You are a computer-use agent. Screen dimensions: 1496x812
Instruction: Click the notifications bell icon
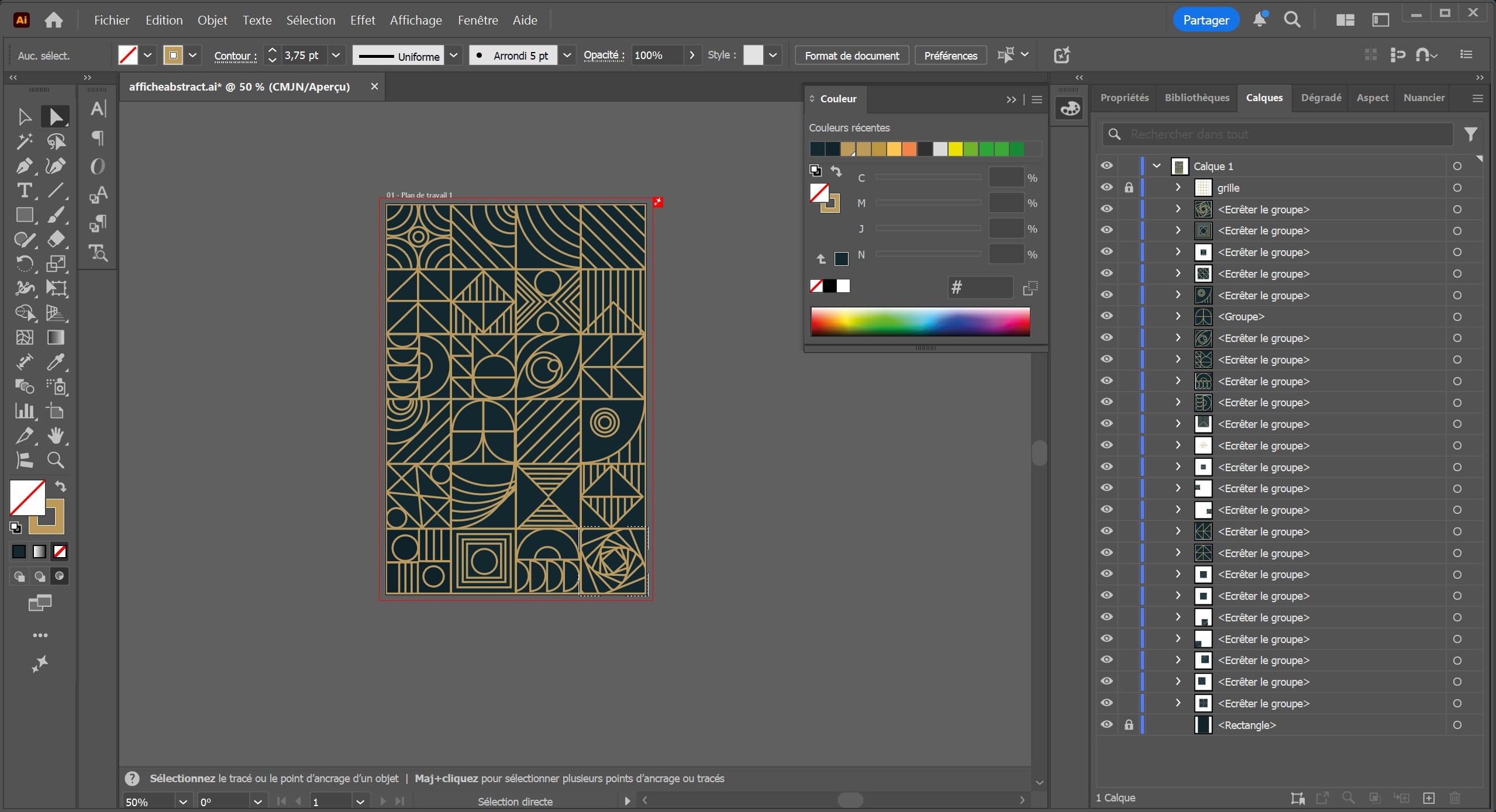point(1259,20)
